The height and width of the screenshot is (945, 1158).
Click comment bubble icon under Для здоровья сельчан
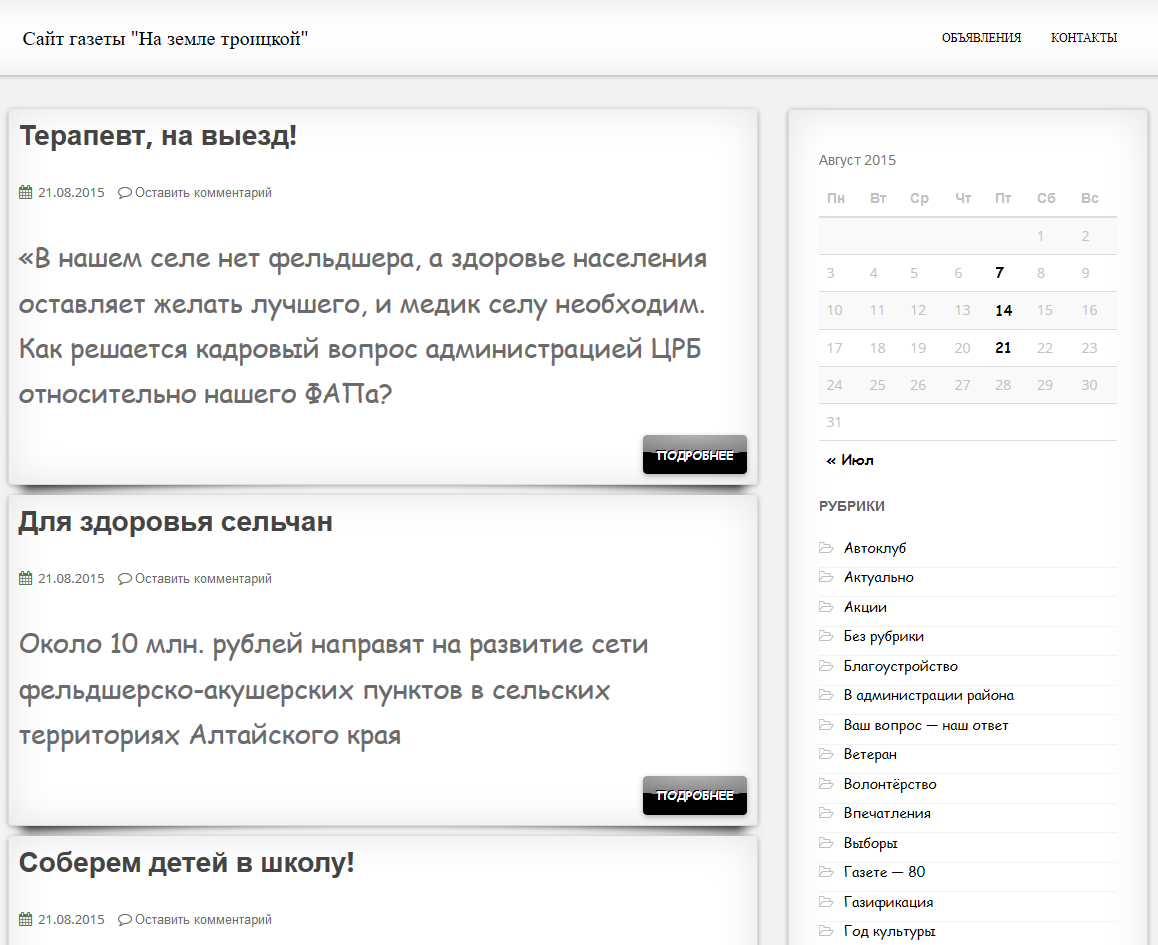click(x=125, y=579)
